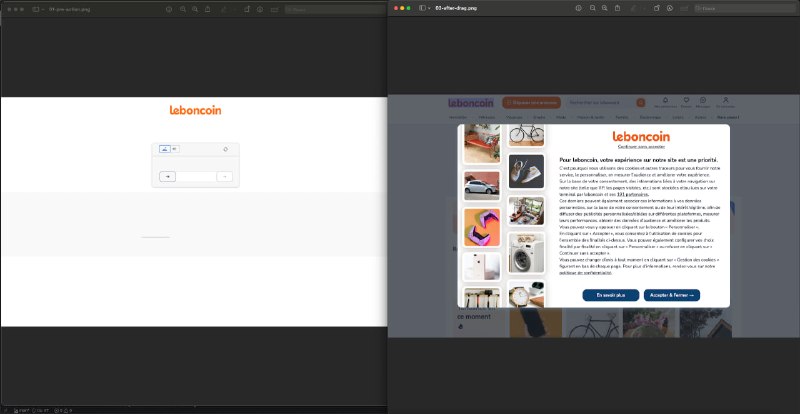Expand the highlight tool dropdown arrow
The height and width of the screenshot is (414, 800).
[x=644, y=8]
